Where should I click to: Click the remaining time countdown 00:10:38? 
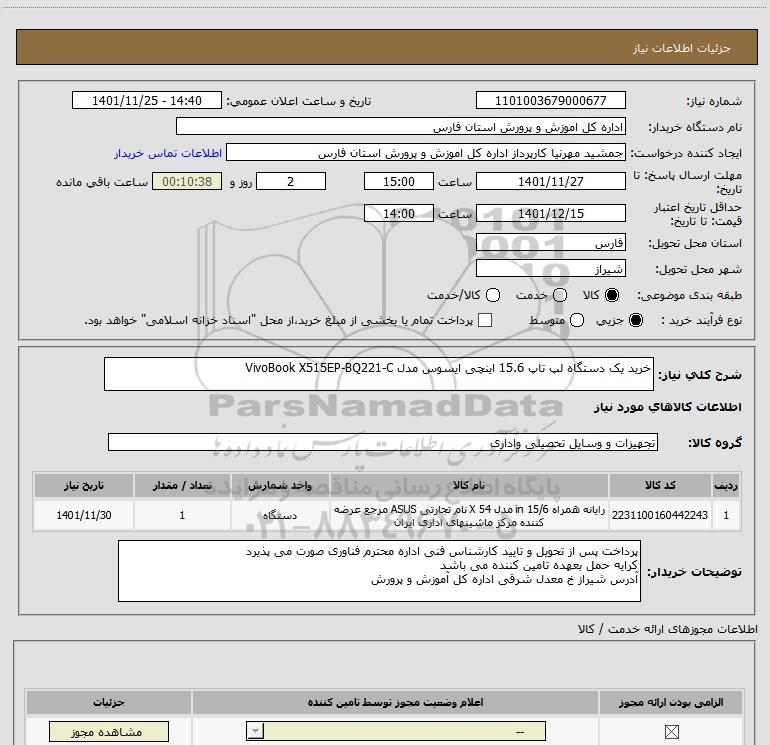pyautogui.click(x=187, y=181)
